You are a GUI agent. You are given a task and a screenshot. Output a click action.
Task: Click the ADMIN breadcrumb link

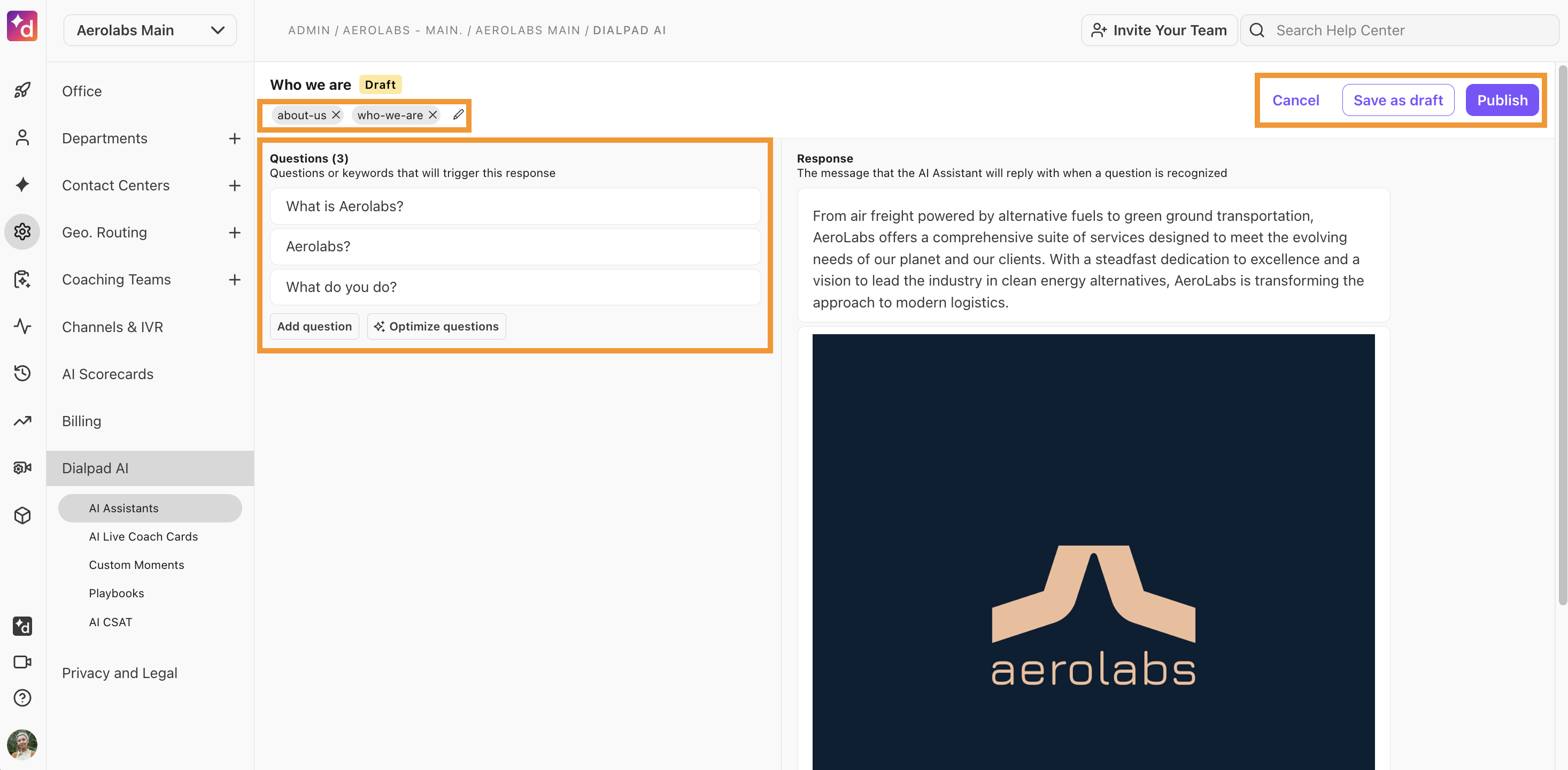[x=309, y=30]
